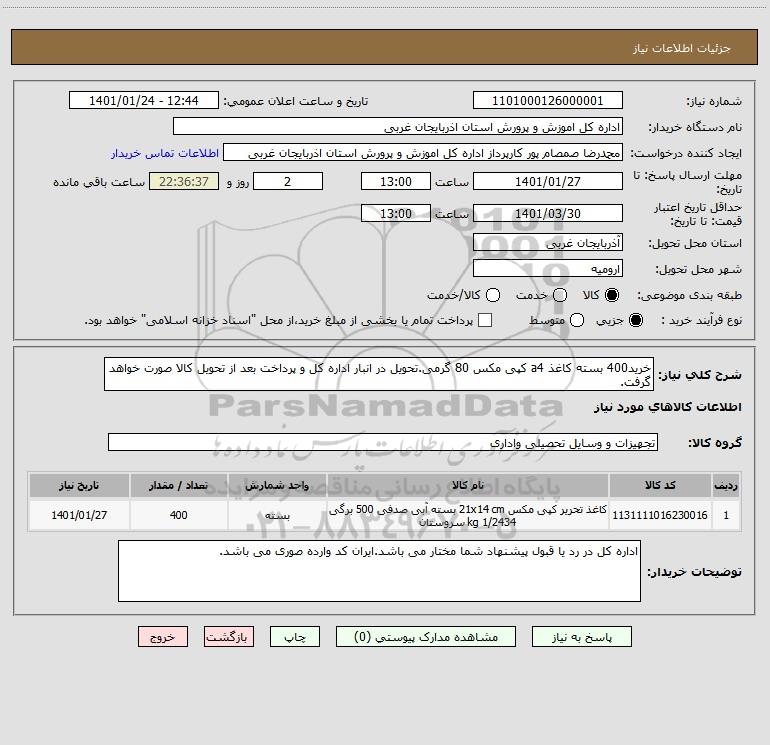Click the واحد شمارش column header

277,485
